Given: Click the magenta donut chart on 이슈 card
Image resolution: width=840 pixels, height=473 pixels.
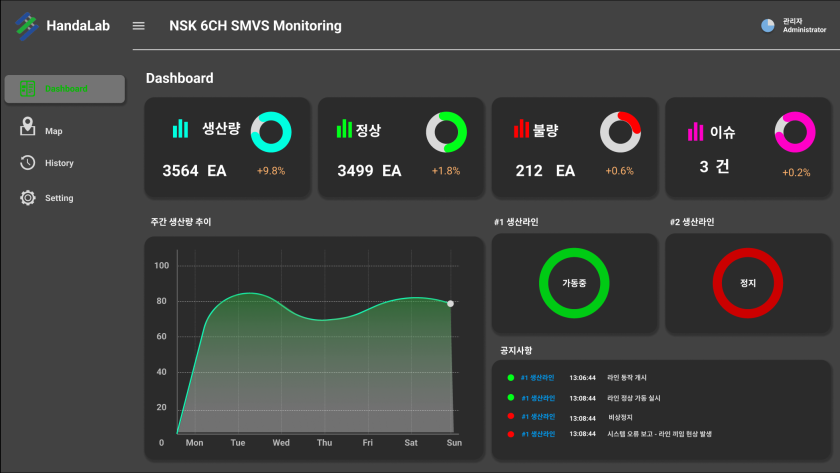Looking at the screenshot, I should pos(795,132).
